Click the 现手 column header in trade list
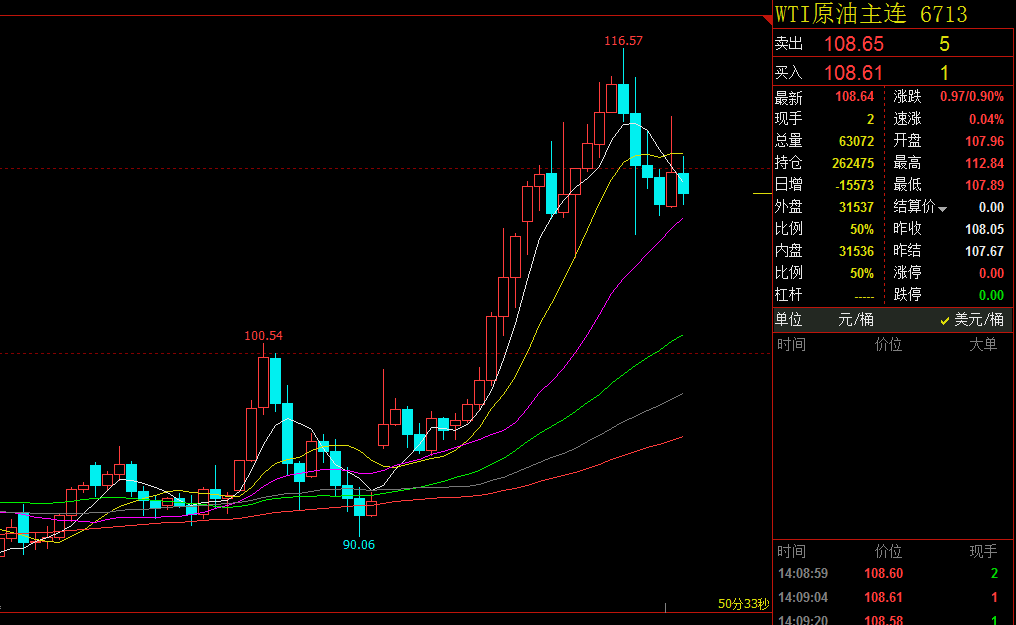Image resolution: width=1016 pixels, height=625 pixels. pos(983,551)
